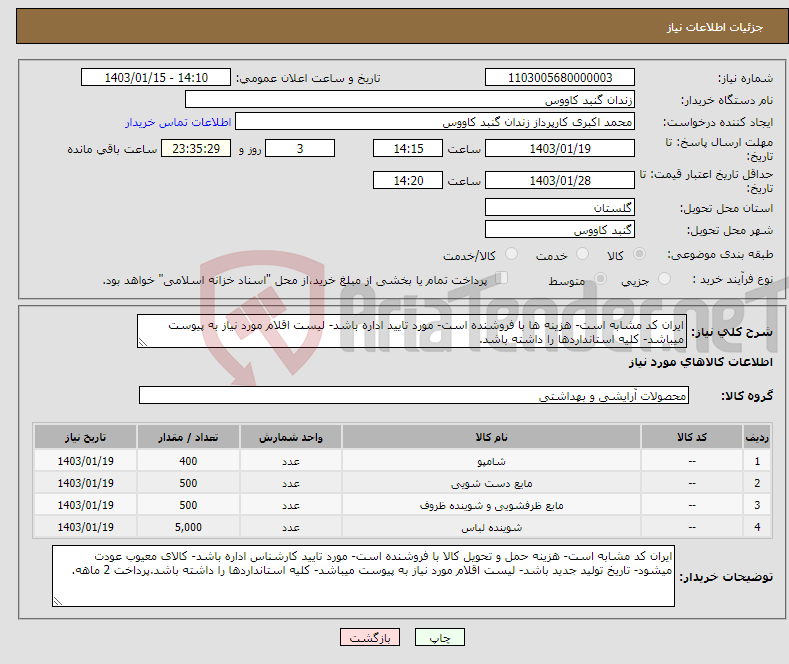Image resolution: width=789 pixels, height=664 pixels.
Task: Select the جزیی purchase type radio
Action: tap(664, 278)
